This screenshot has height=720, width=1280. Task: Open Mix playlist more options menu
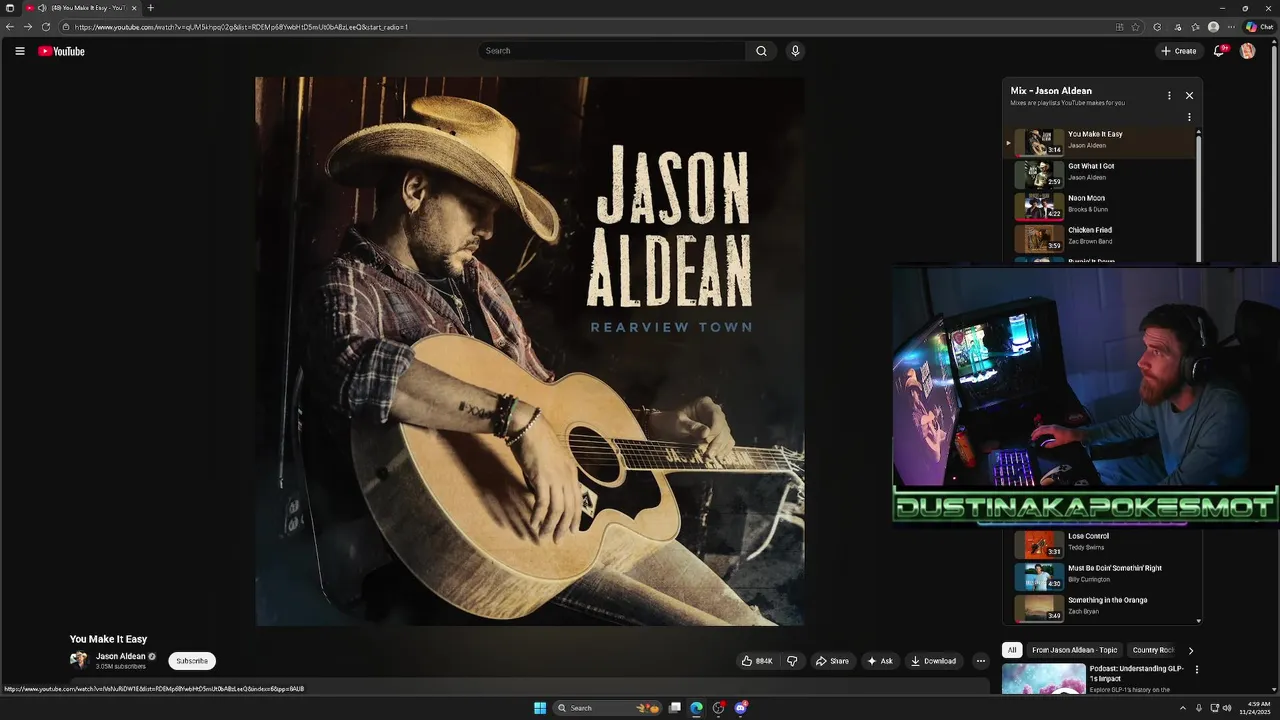coord(1169,96)
